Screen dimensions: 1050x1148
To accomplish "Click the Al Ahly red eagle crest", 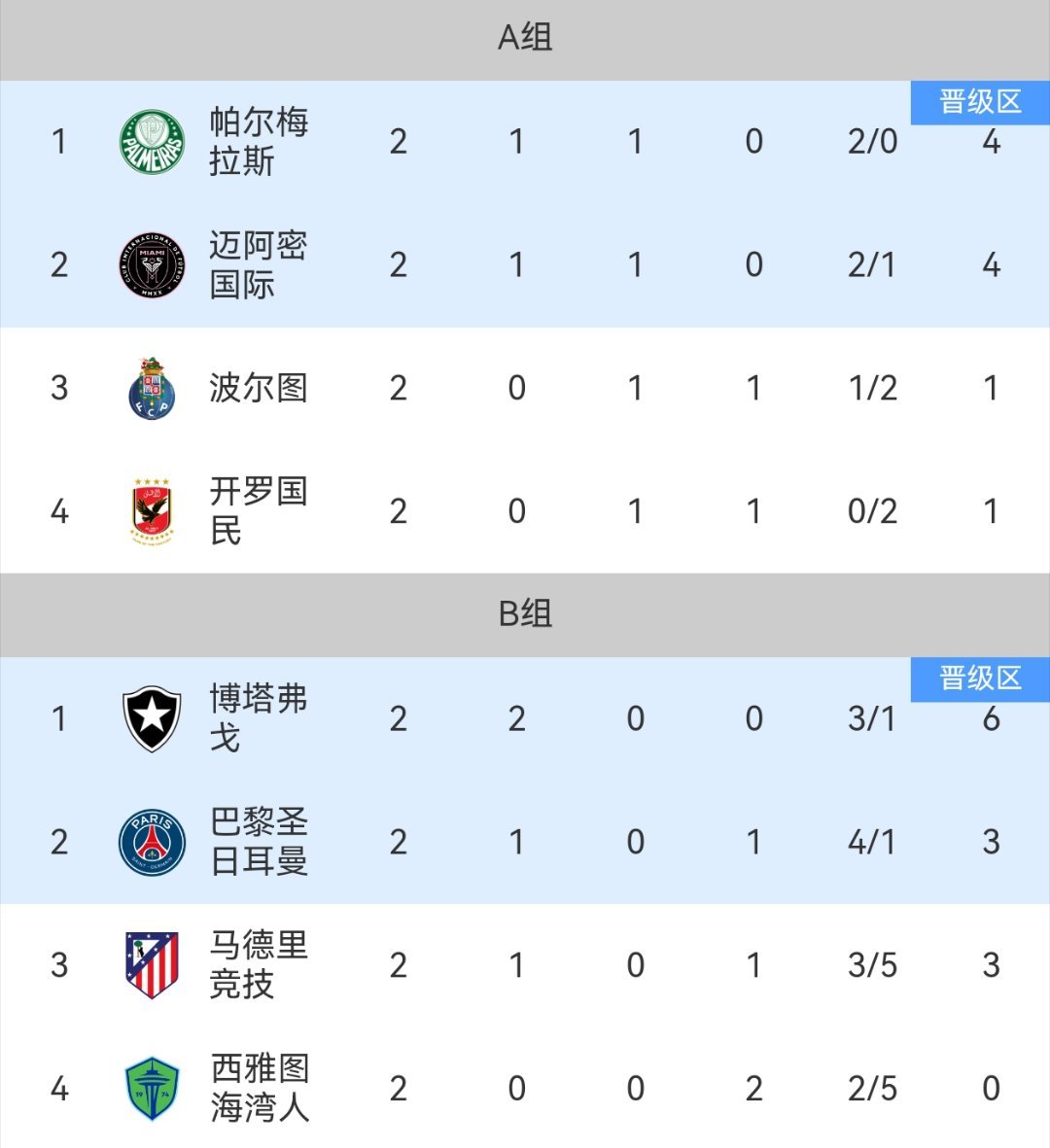I will click(152, 511).
